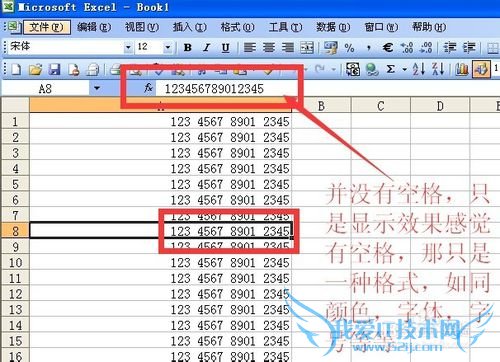Screen dimensions: 500x362
Task: Toggle align left
Action: coord(250,48)
